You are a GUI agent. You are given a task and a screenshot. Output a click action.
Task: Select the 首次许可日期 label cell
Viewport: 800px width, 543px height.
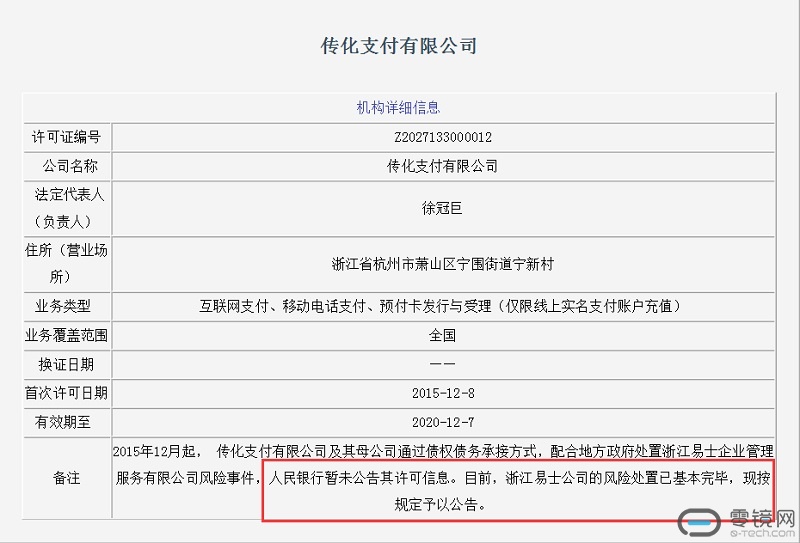click(67, 393)
